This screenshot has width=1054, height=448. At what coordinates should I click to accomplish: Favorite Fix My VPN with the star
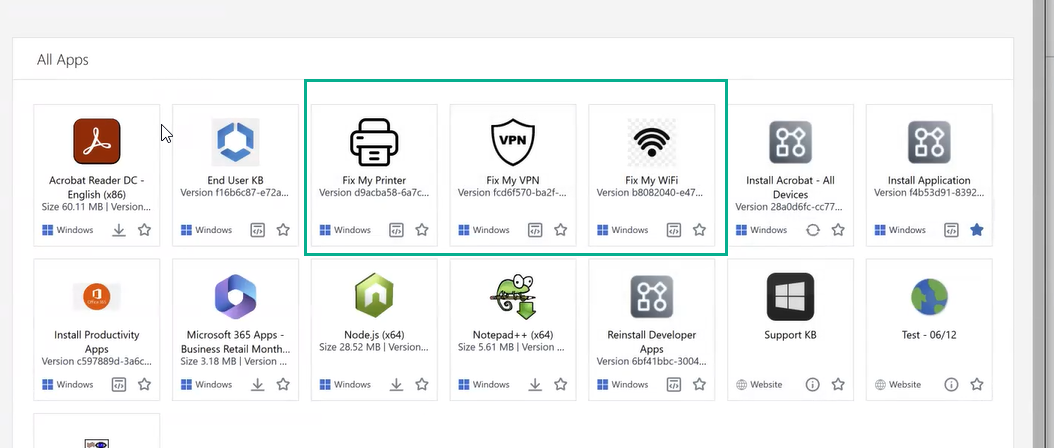(561, 230)
